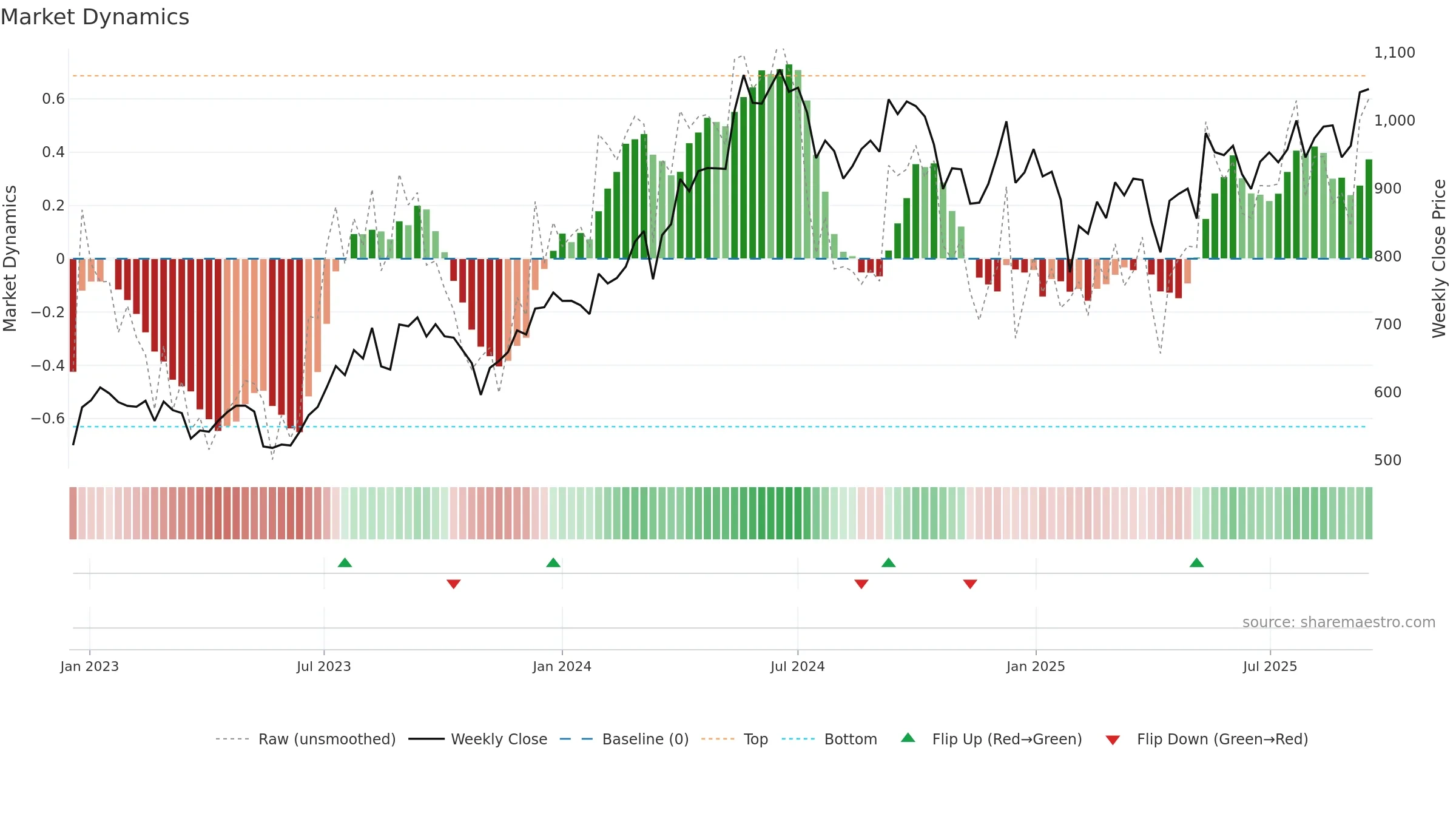Viewport: 1456px width, 819px height.
Task: Click the Jan 2025 x-axis label
Action: (1036, 666)
